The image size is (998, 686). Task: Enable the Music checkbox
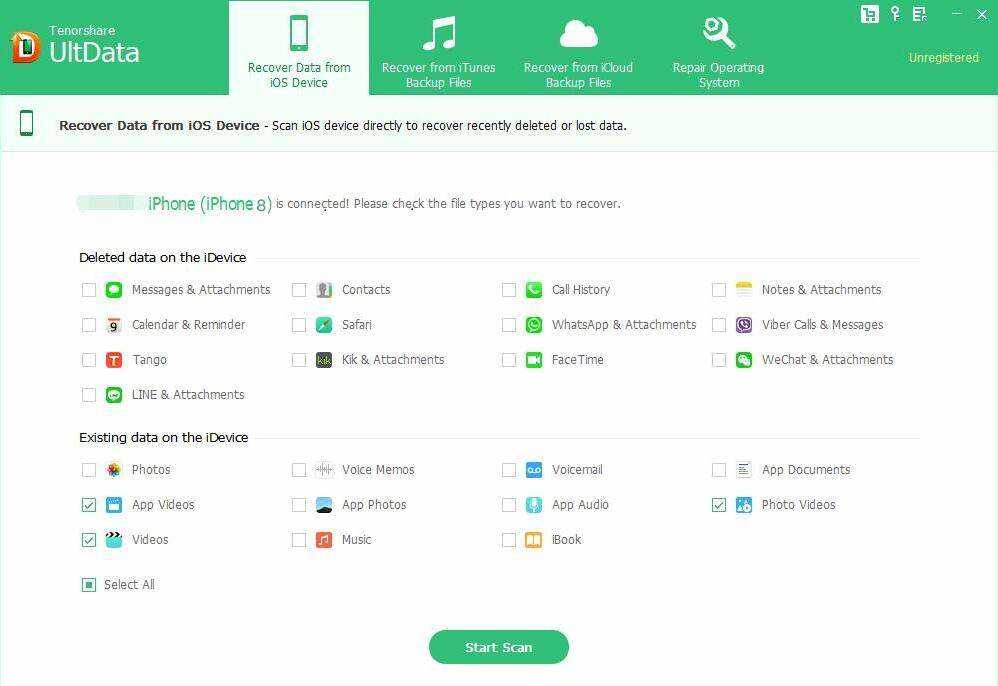click(x=299, y=540)
